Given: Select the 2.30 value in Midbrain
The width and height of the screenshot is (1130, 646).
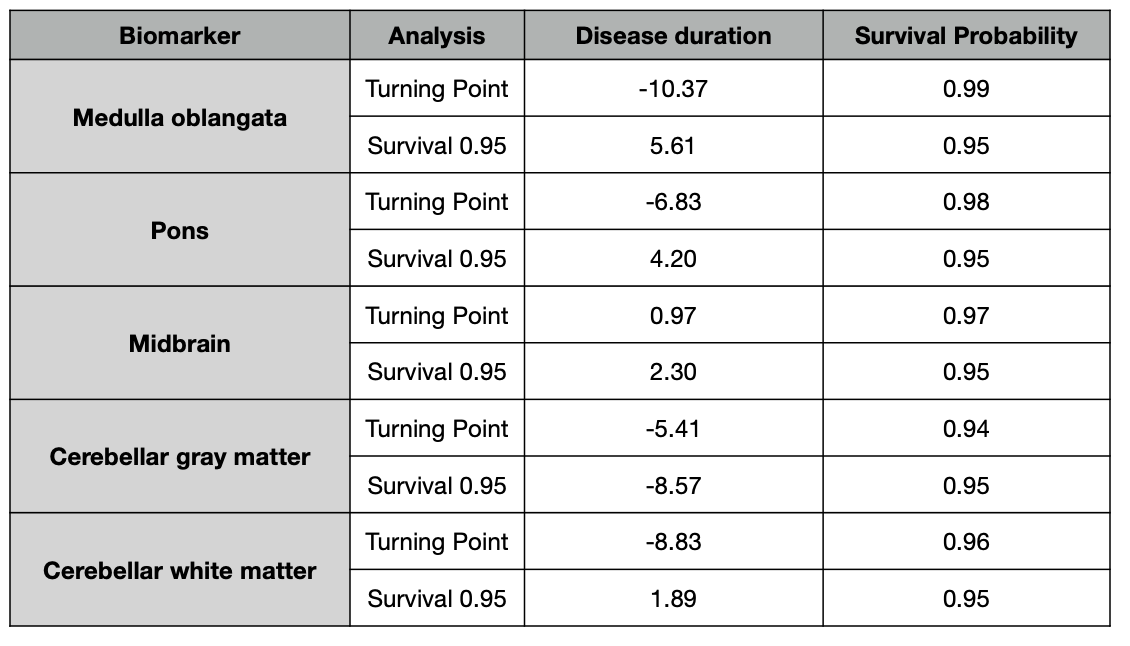Looking at the screenshot, I should pyautogui.click(x=673, y=372).
